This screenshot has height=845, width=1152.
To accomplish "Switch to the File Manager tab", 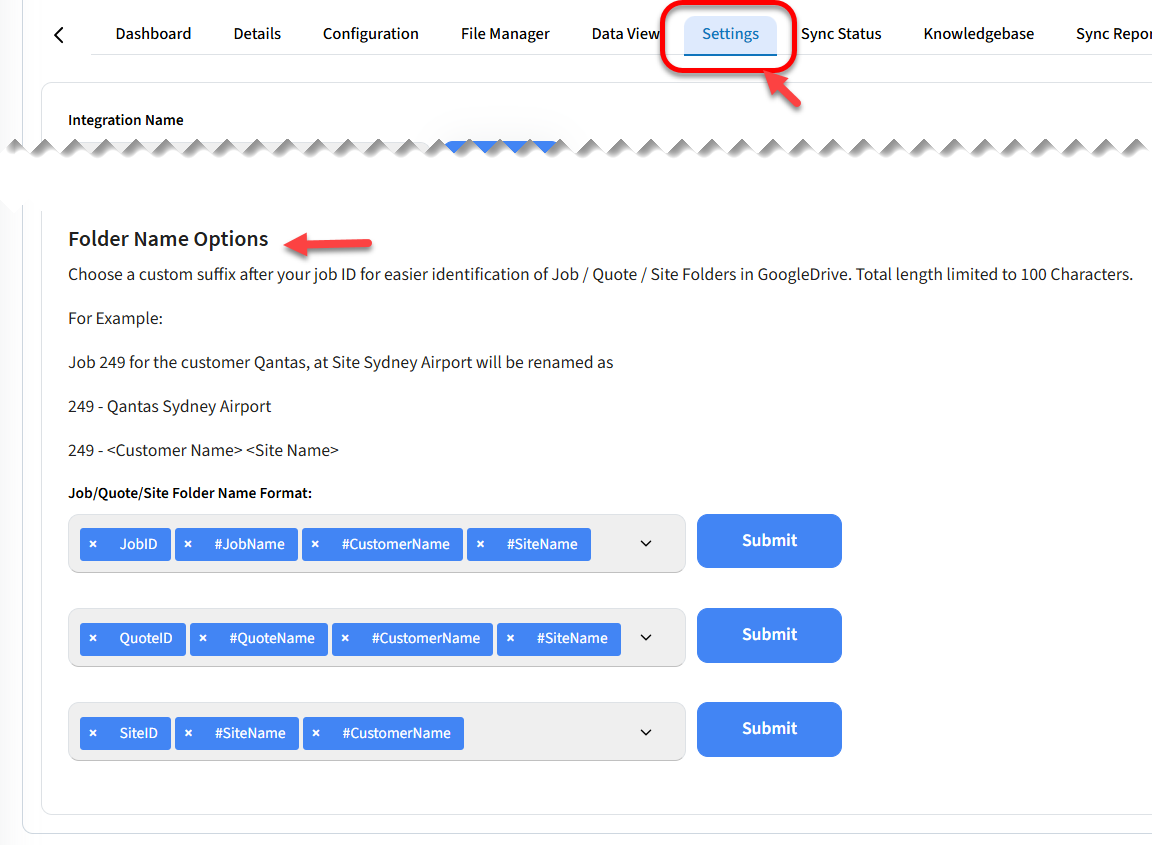I will click(x=505, y=34).
